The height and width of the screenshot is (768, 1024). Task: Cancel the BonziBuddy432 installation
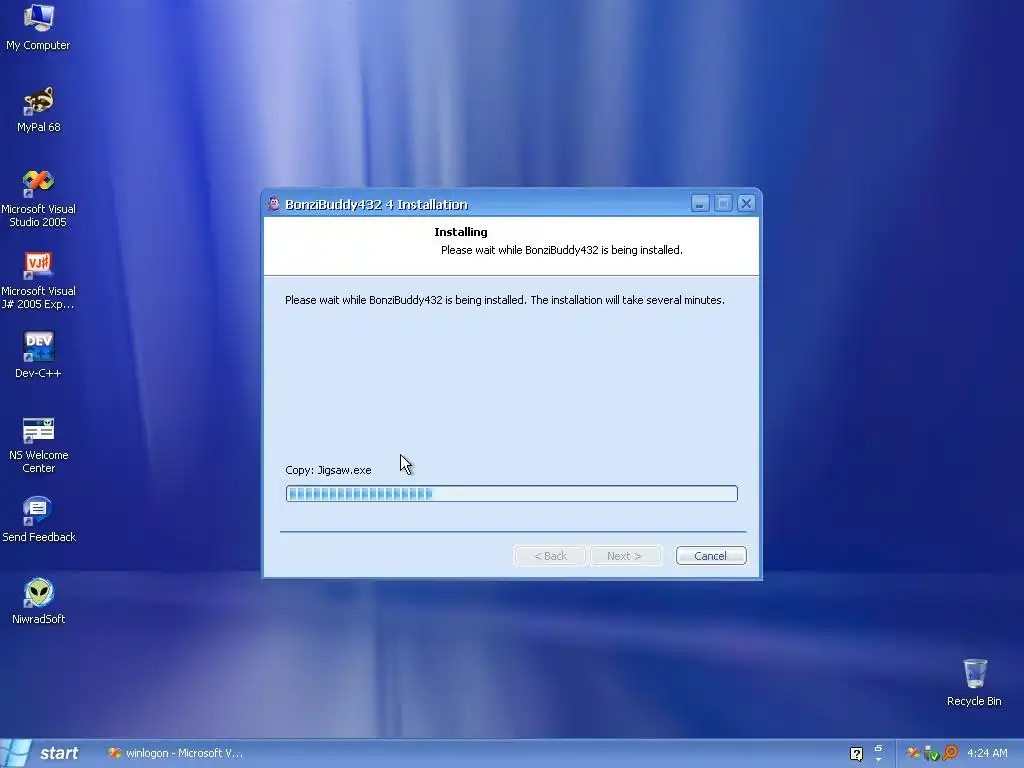(711, 556)
